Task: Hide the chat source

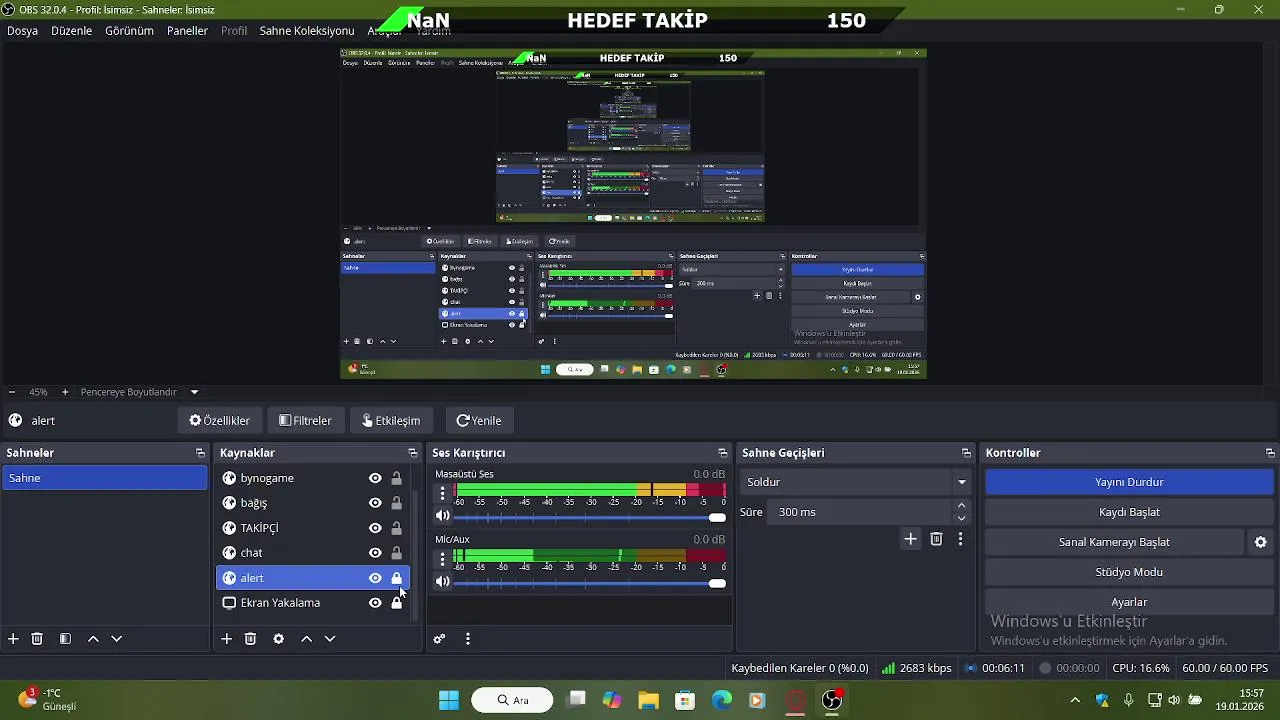Action: (x=375, y=553)
